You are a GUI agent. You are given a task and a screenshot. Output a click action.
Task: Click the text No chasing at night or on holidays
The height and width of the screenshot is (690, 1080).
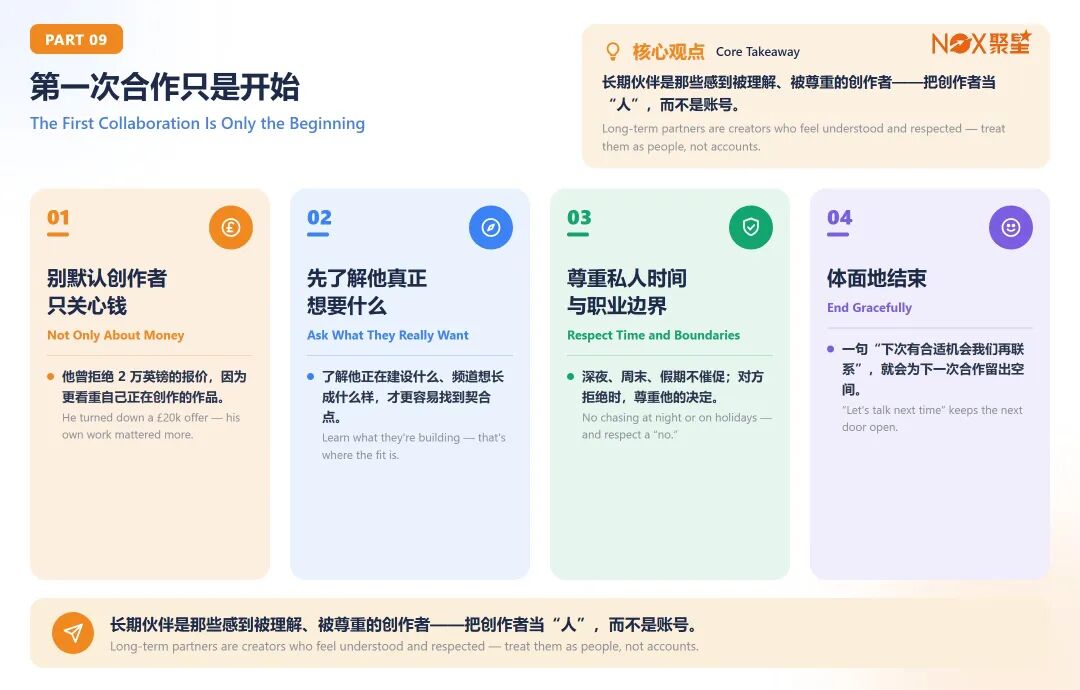pos(676,426)
